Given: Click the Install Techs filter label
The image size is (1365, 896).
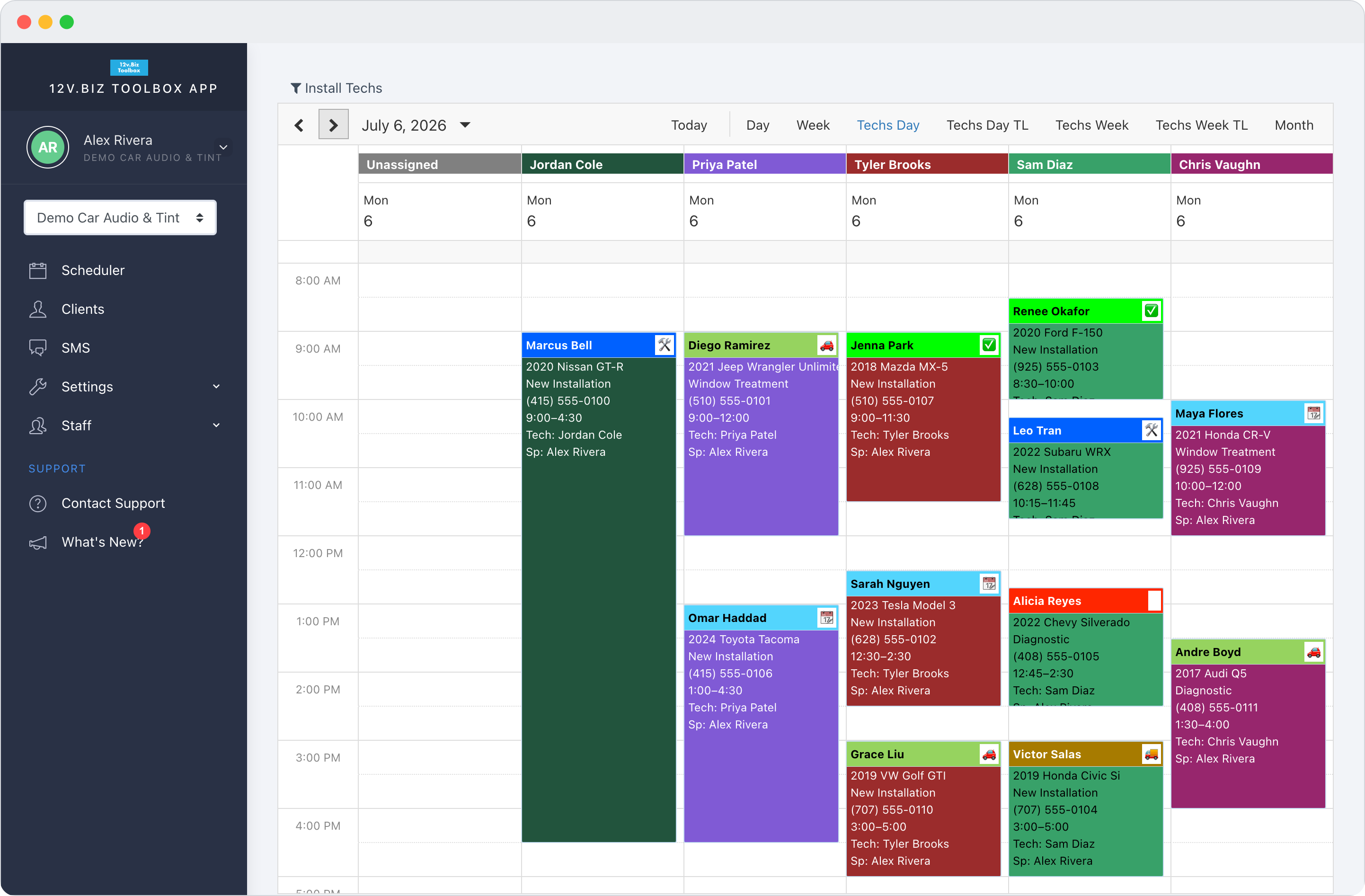Looking at the screenshot, I should (343, 88).
